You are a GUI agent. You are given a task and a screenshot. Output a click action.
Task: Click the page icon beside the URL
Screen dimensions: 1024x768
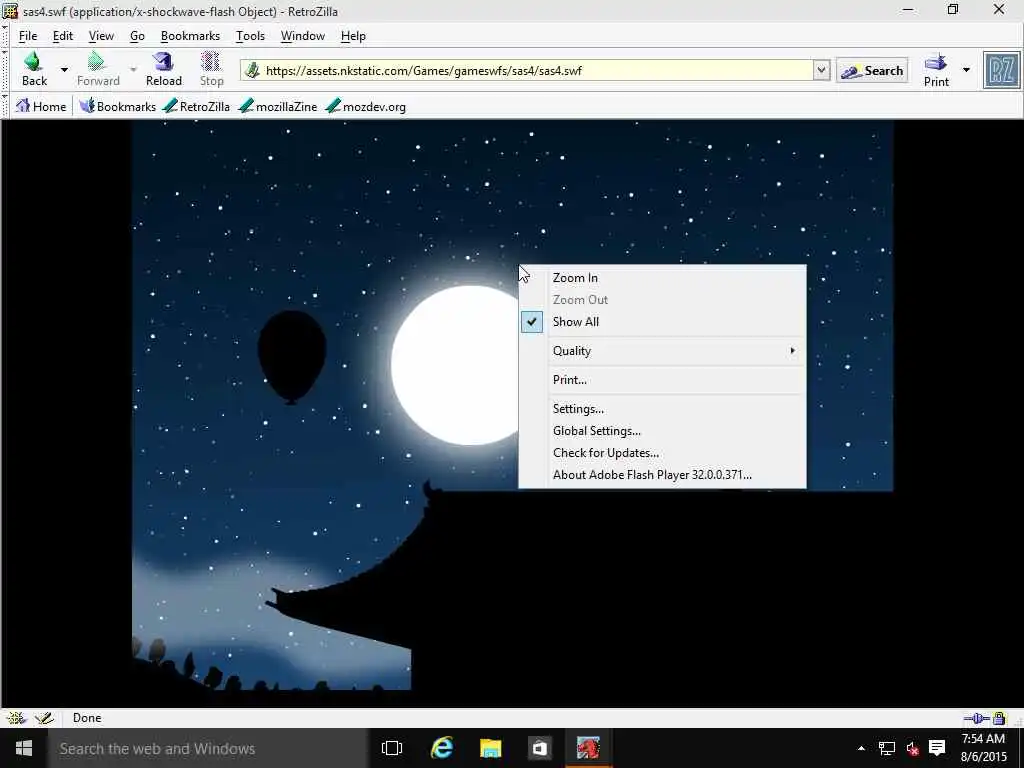(253, 71)
